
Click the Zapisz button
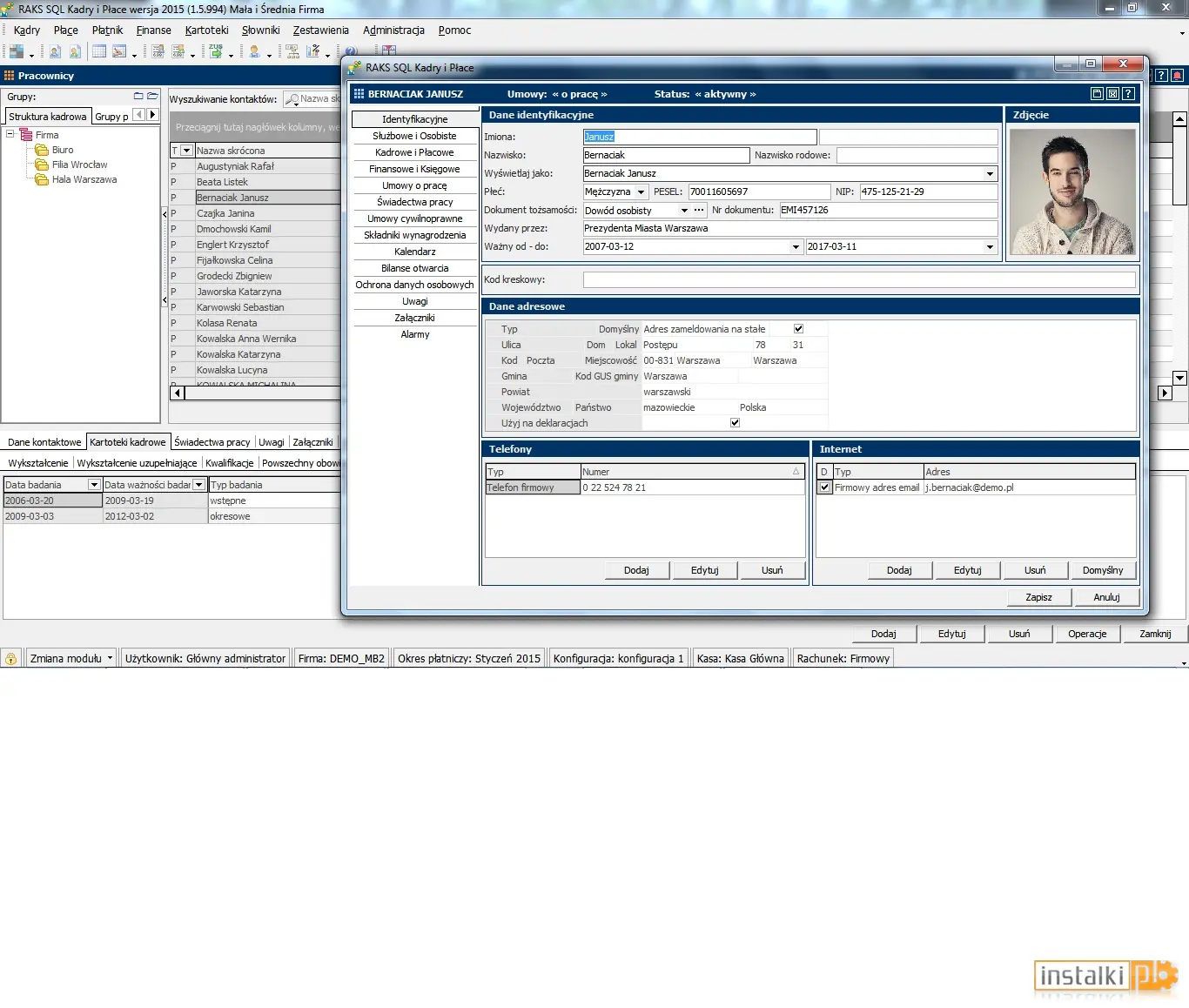1038,597
